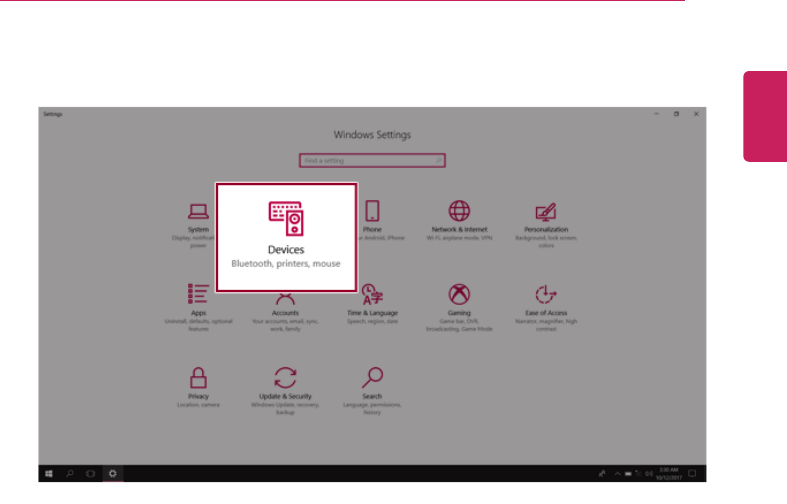Open the Phone settings icon

coord(372,211)
